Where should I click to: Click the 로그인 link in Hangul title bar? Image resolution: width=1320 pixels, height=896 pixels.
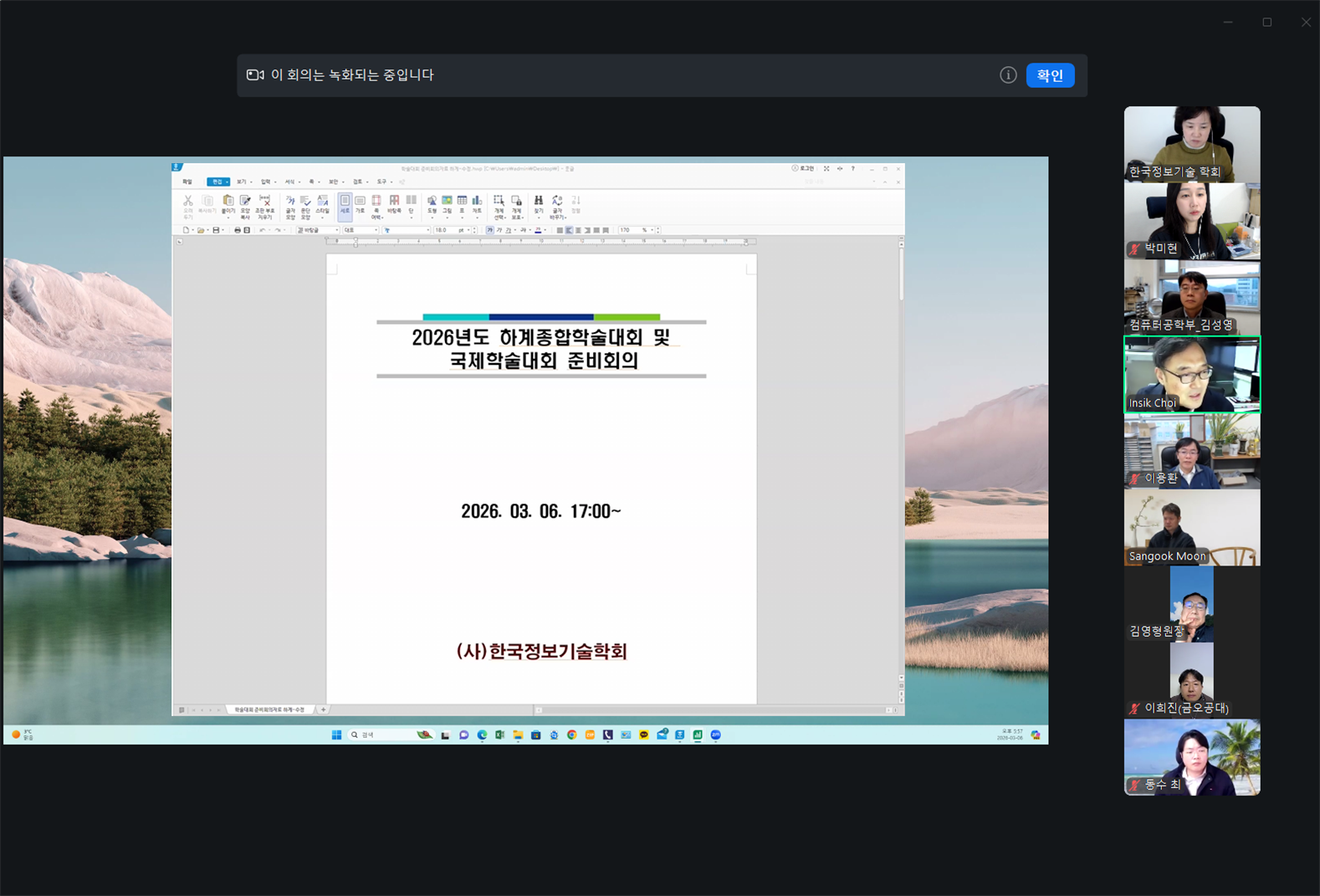click(x=803, y=168)
